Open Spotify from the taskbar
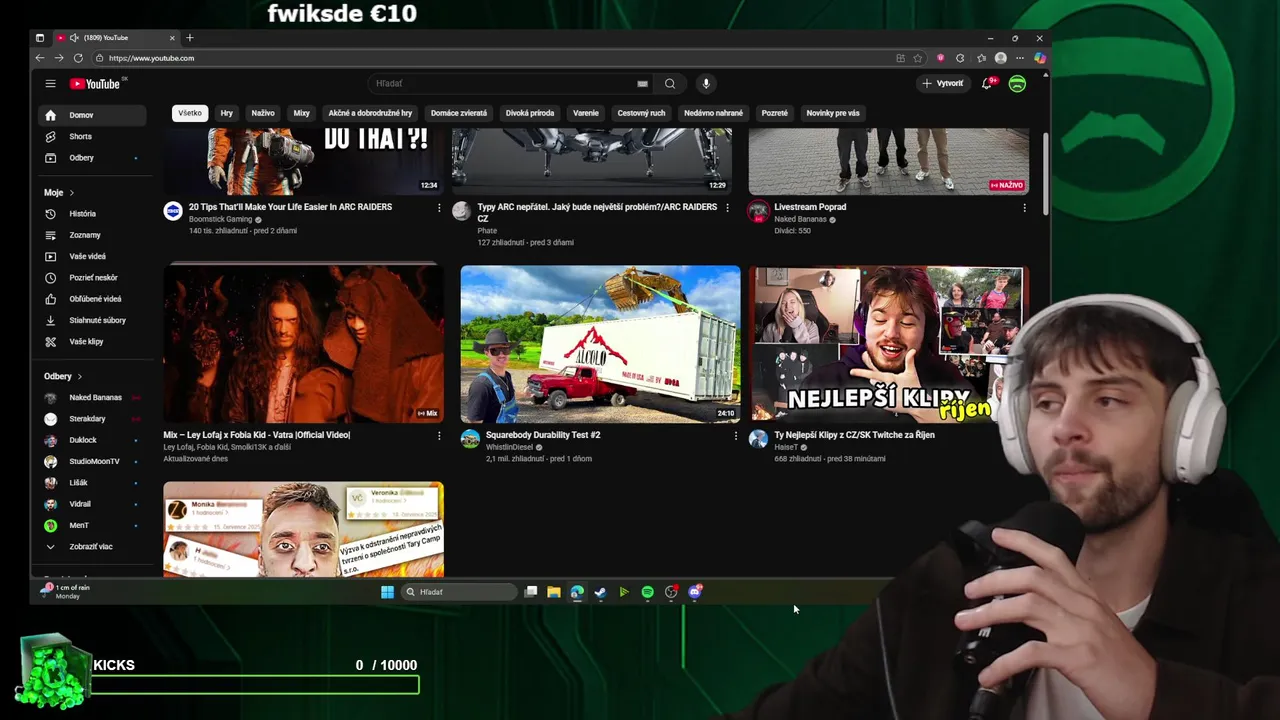 647,592
